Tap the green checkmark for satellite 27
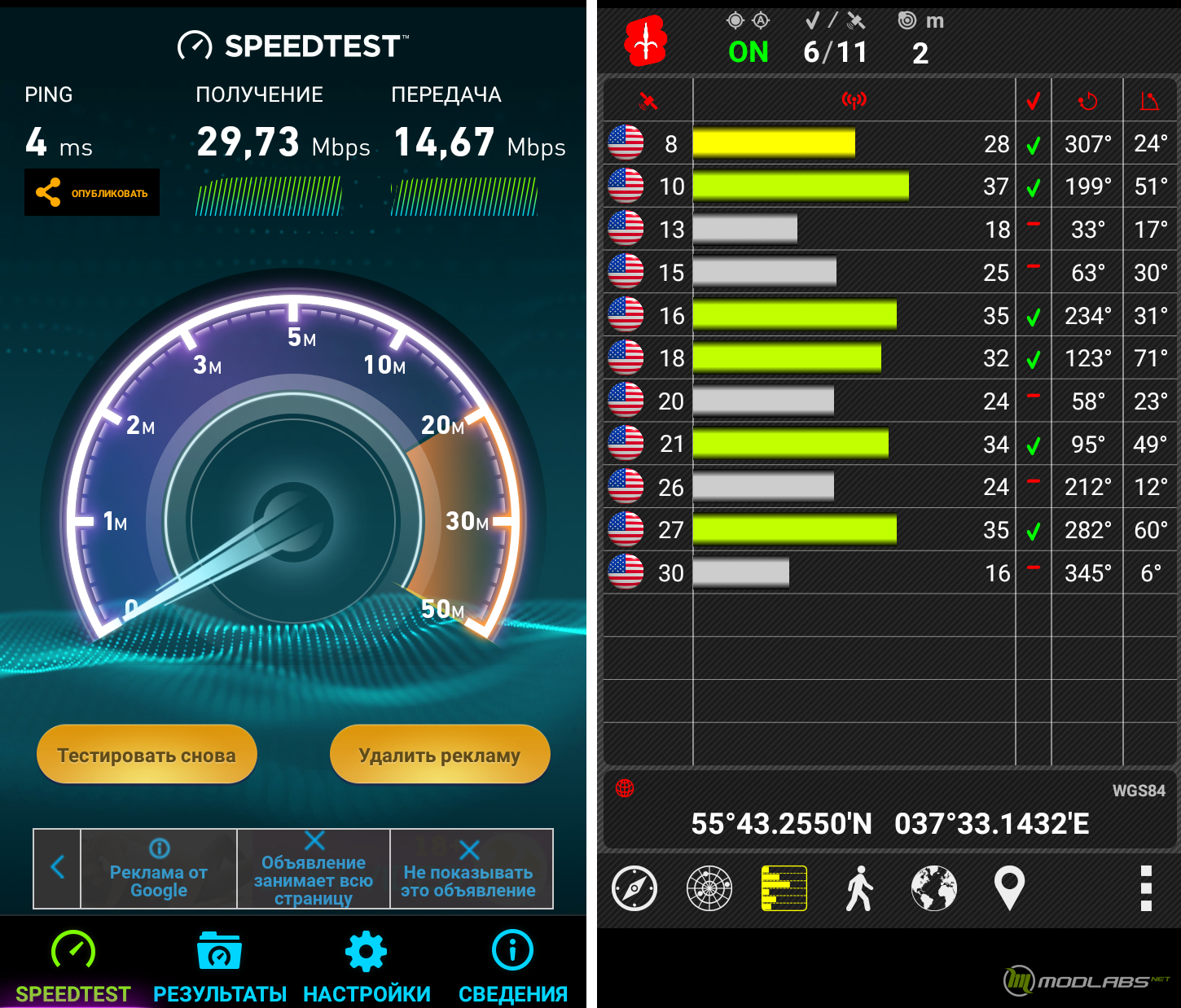This screenshot has height=1008, width=1181. point(1034,532)
